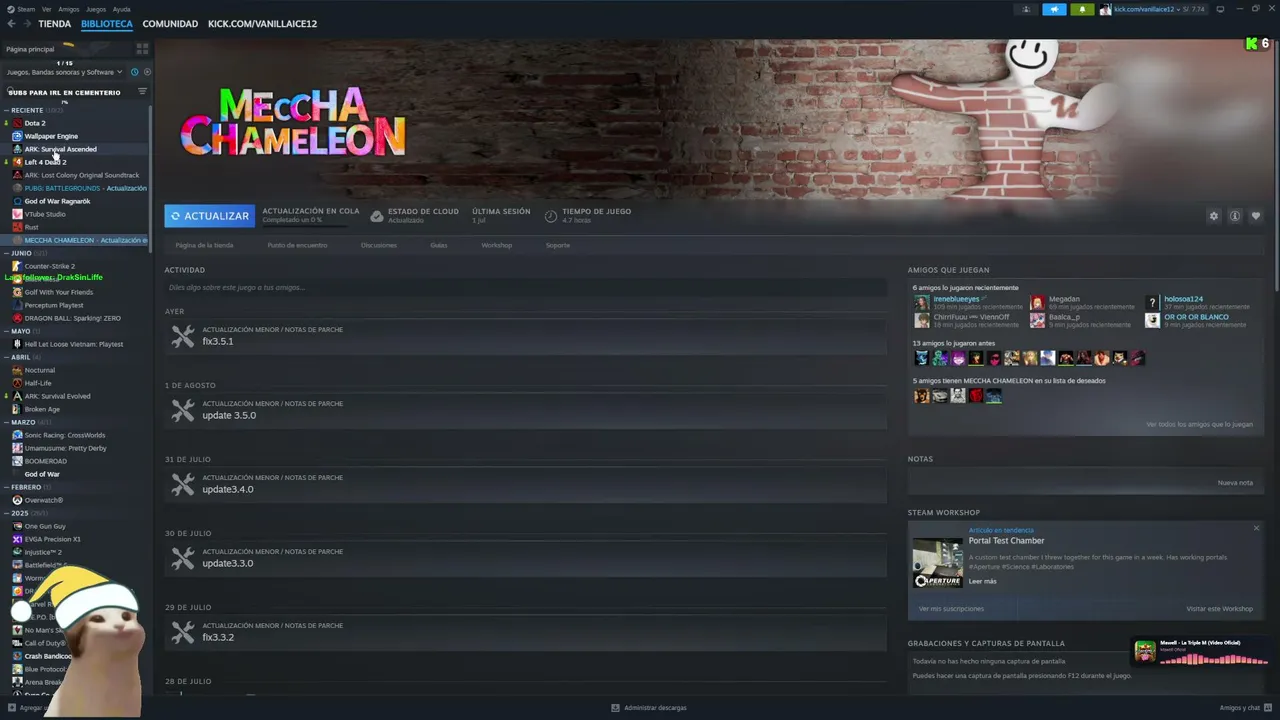The width and height of the screenshot is (1280, 720).
Task: Click the activity input field to post
Action: [x=526, y=288]
